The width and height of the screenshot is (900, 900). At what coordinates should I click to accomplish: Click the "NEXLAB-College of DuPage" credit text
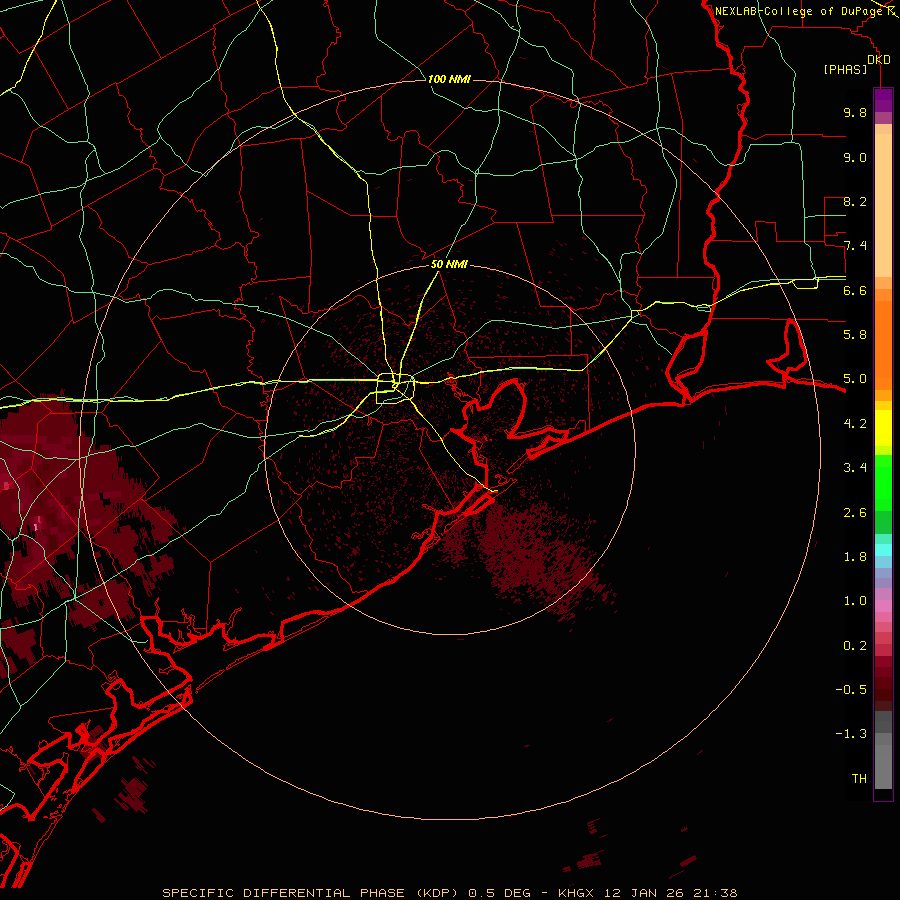point(800,11)
